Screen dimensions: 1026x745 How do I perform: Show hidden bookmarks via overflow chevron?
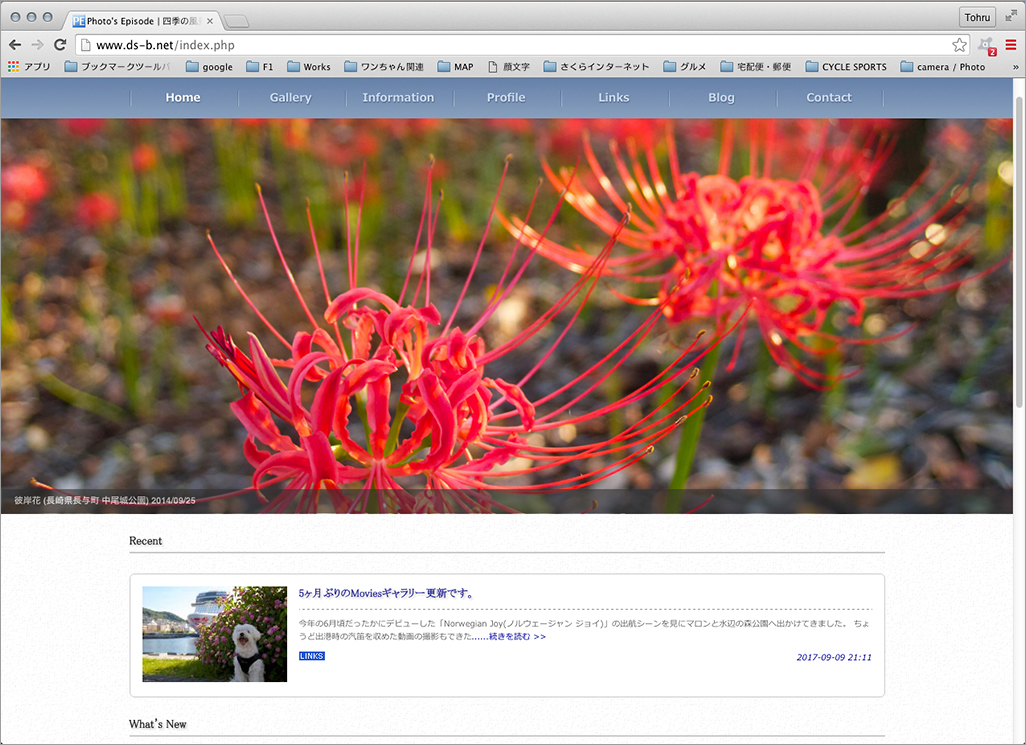[x=1015, y=67]
